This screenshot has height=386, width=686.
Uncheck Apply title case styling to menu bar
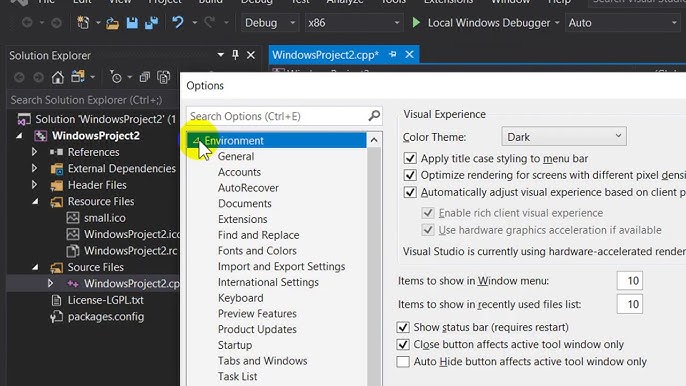click(x=410, y=158)
